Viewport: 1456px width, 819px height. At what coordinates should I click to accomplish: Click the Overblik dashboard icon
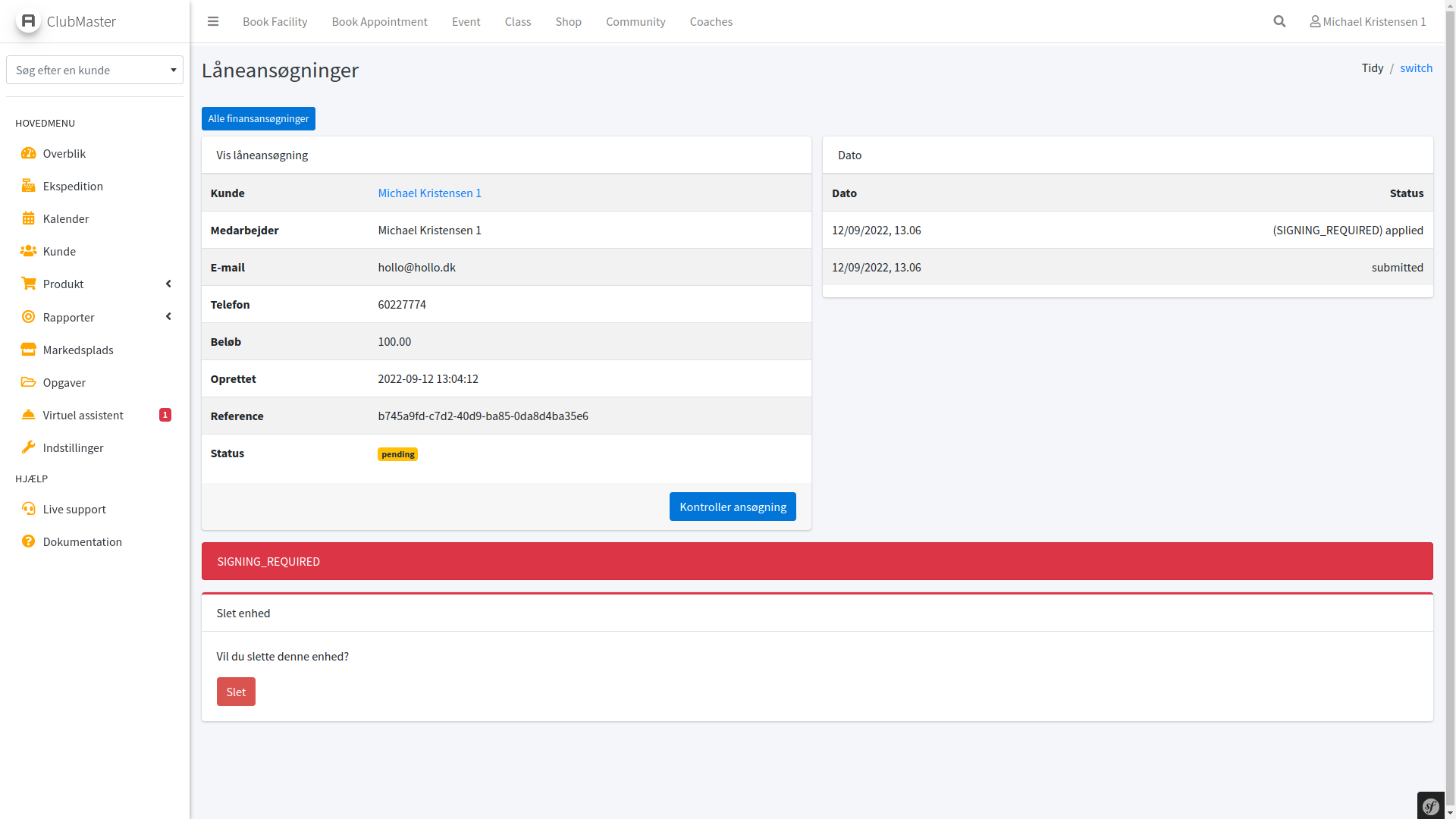tap(28, 153)
